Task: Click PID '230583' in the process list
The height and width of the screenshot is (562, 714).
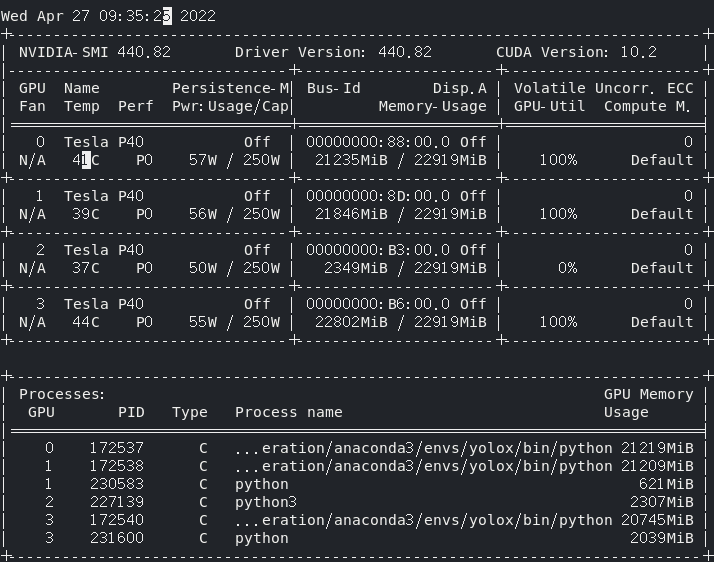Action: tap(117, 484)
